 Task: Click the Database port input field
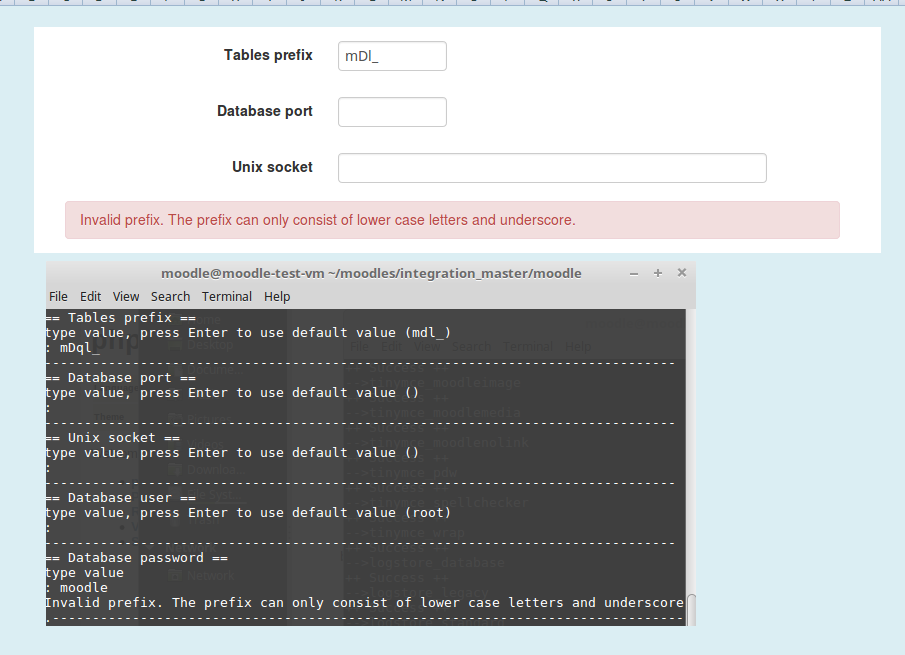pyautogui.click(x=392, y=112)
